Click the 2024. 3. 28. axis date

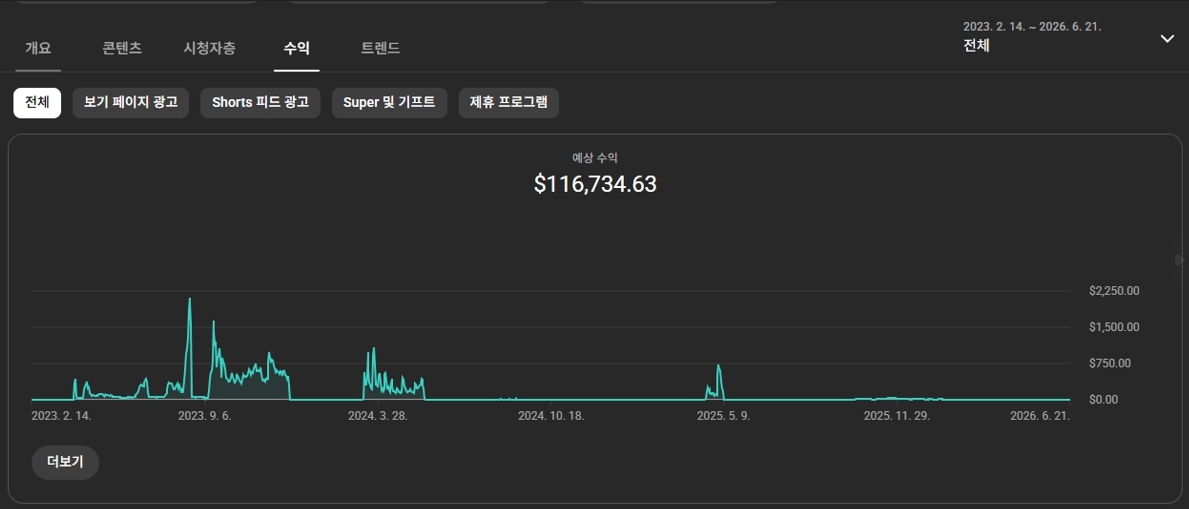pyautogui.click(x=378, y=416)
